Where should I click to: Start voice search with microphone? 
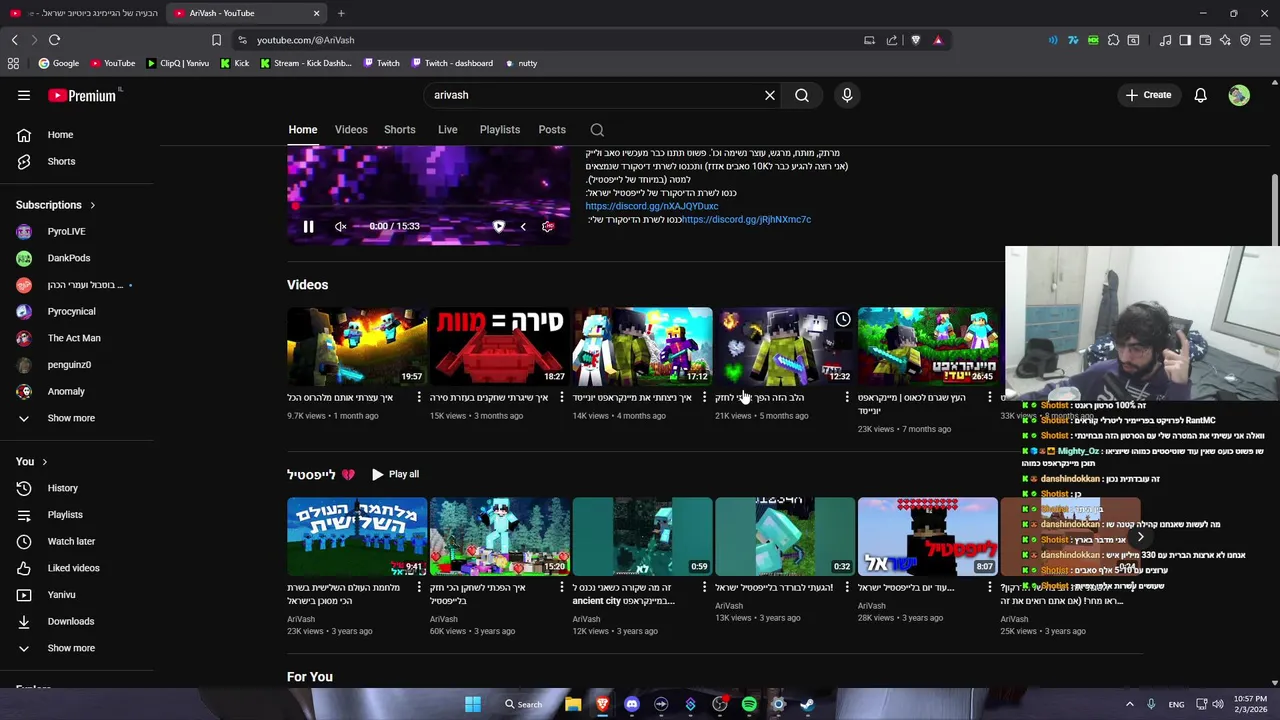847,95
